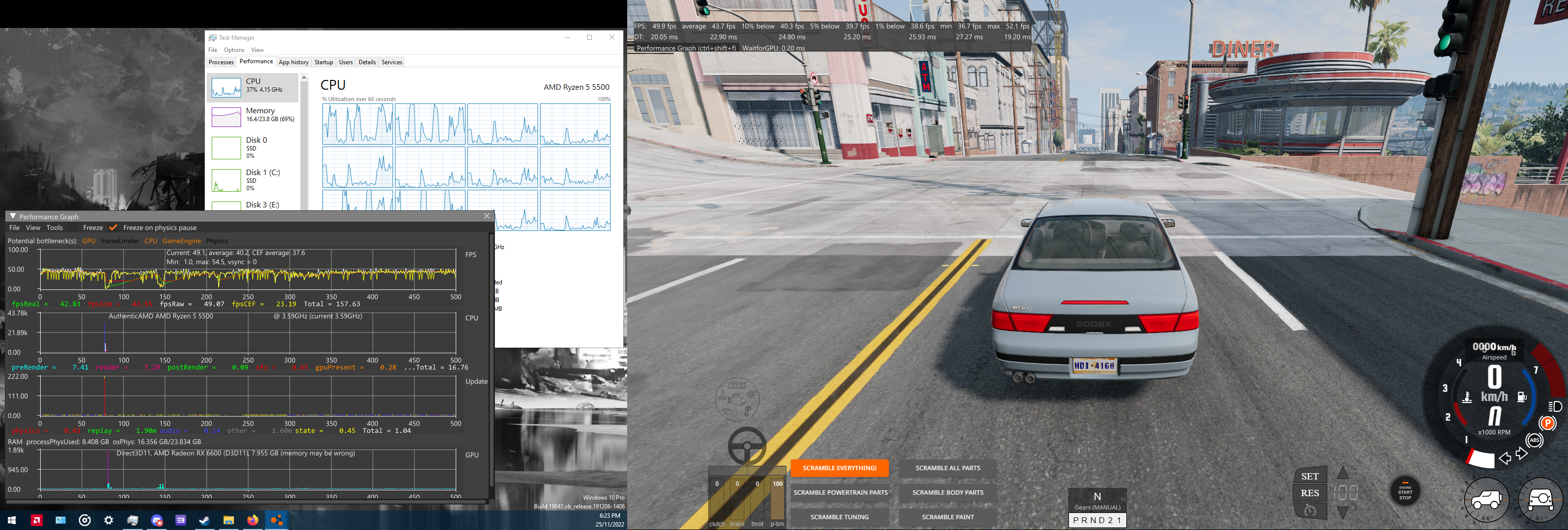Click SCRAMBLE PAINT button
This screenshot has width=1568, height=530.
pos(948,517)
